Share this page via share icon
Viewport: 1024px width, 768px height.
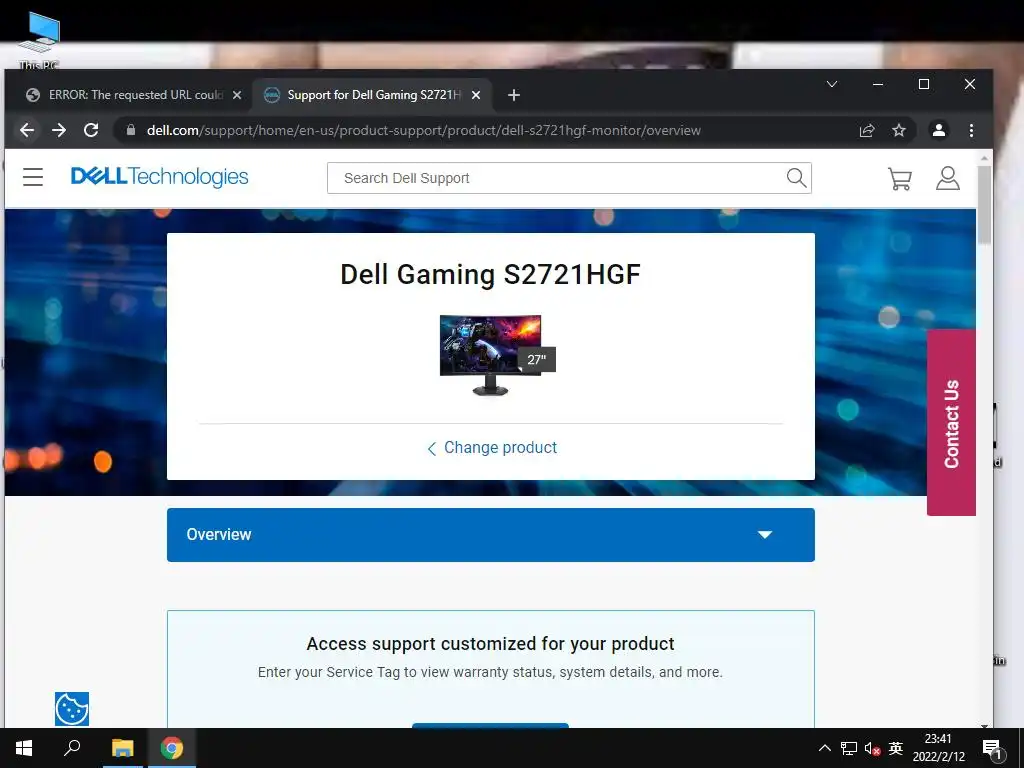pyautogui.click(x=867, y=130)
